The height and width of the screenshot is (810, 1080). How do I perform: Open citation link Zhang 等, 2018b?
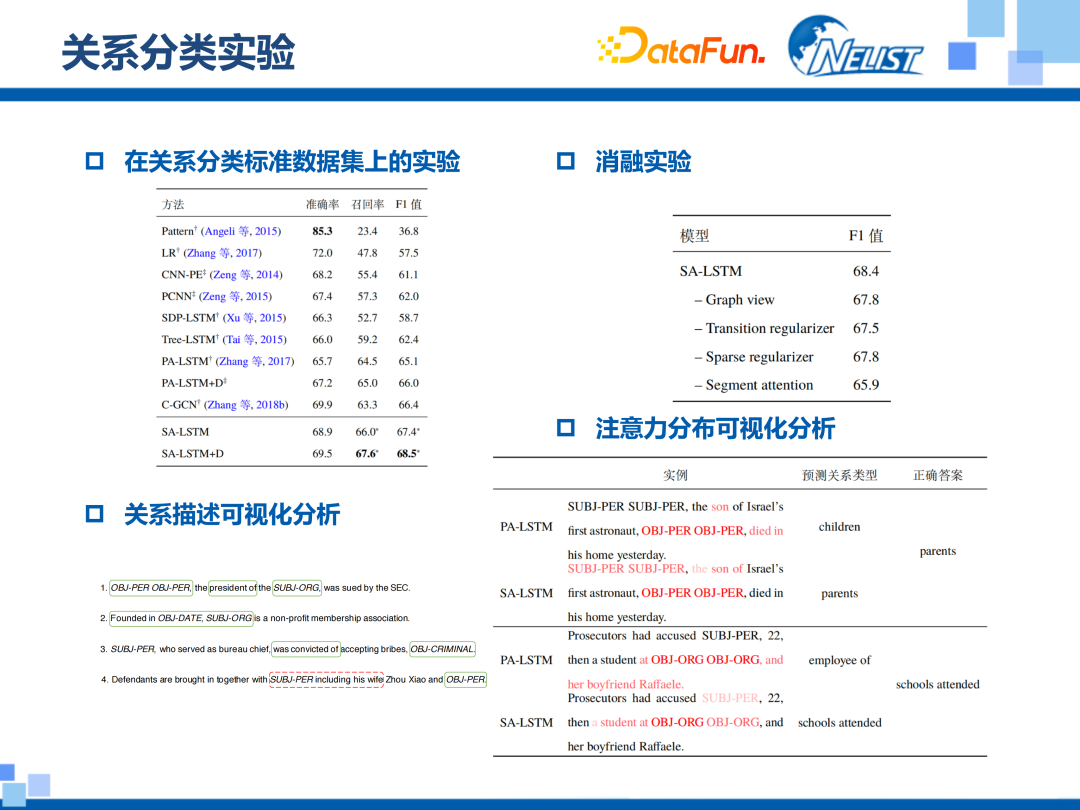[246, 404]
